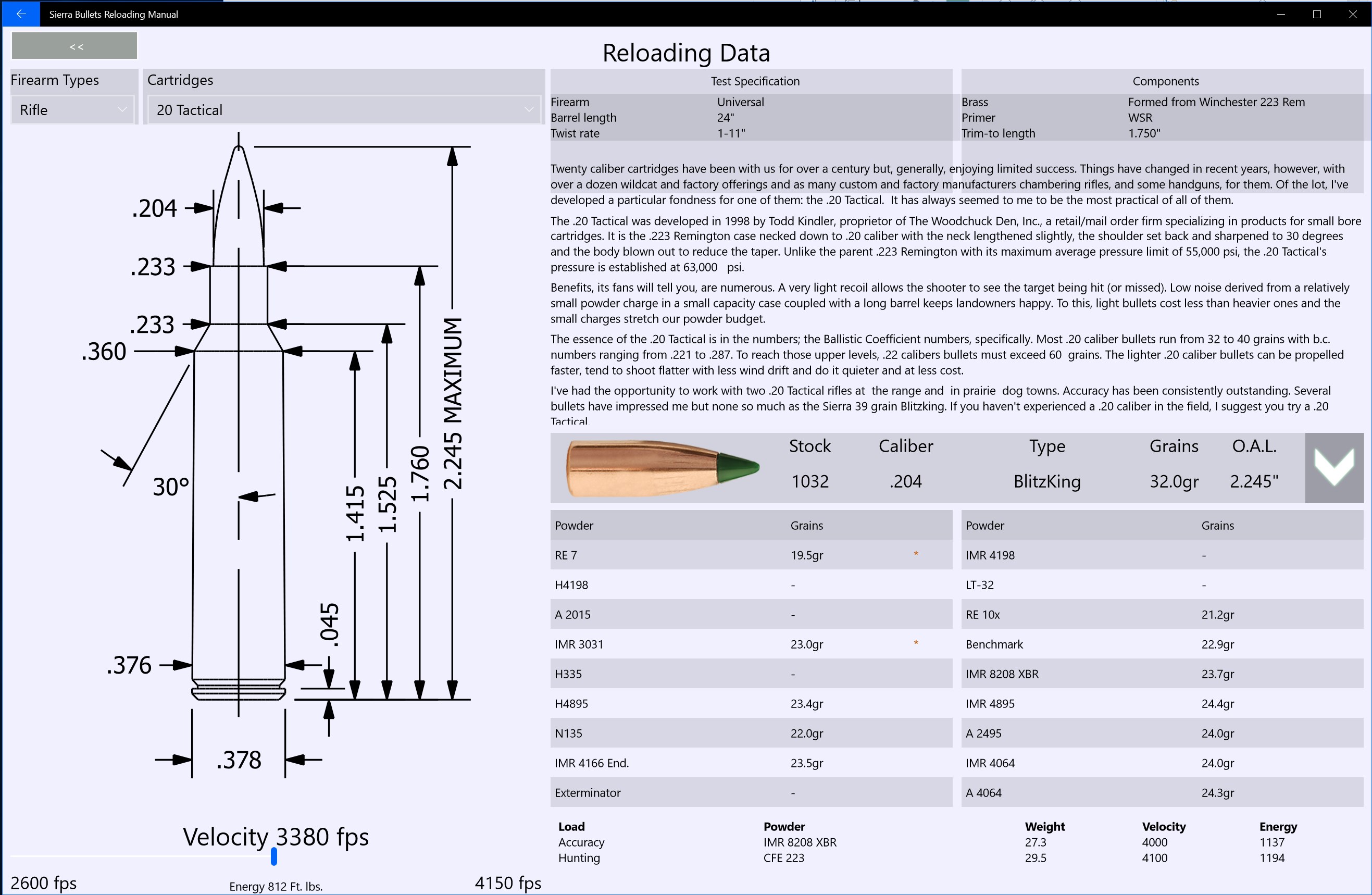Click the orange asterisk beside RE 7

[916, 554]
